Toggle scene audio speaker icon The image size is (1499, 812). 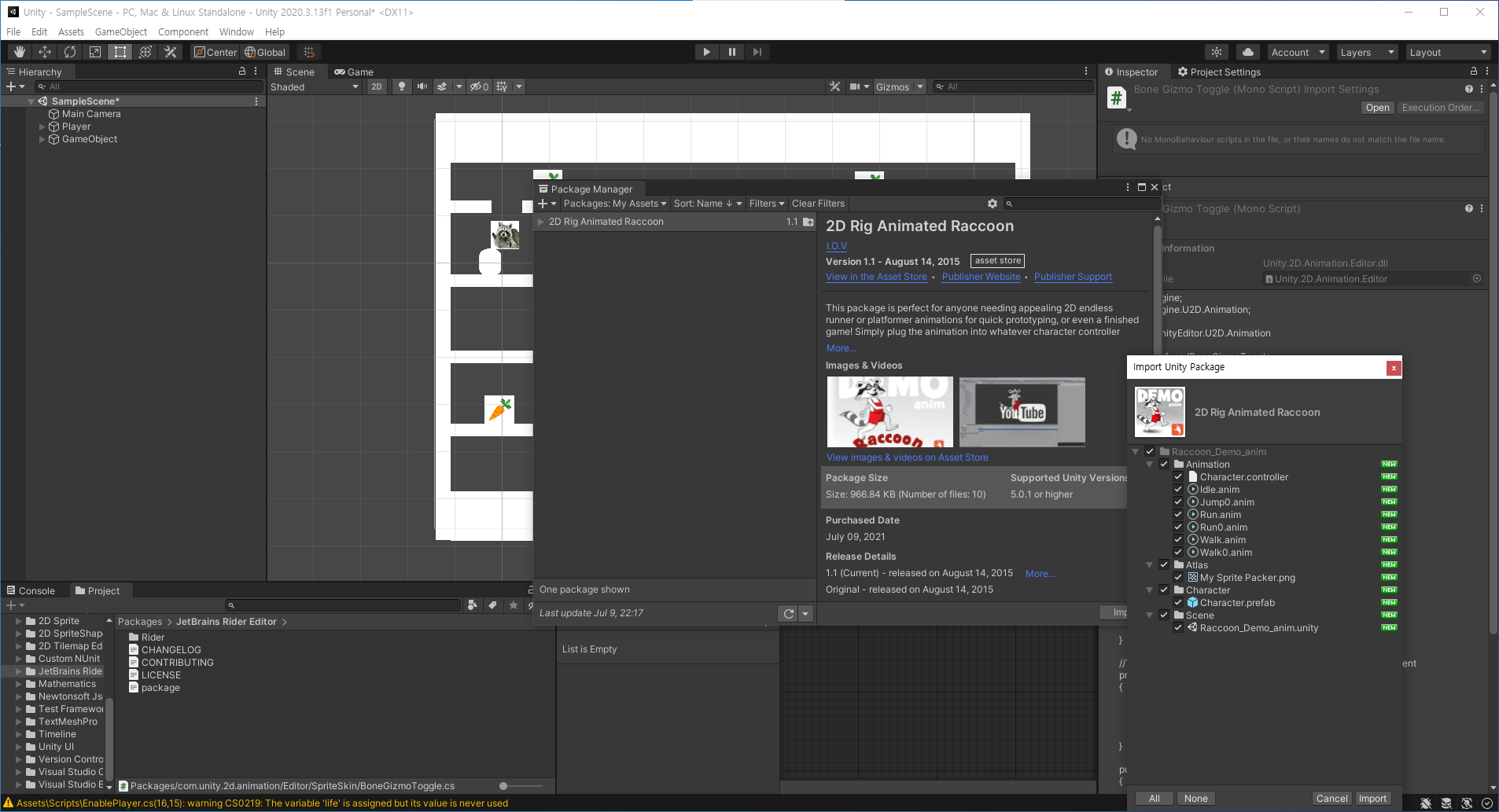[x=422, y=86]
